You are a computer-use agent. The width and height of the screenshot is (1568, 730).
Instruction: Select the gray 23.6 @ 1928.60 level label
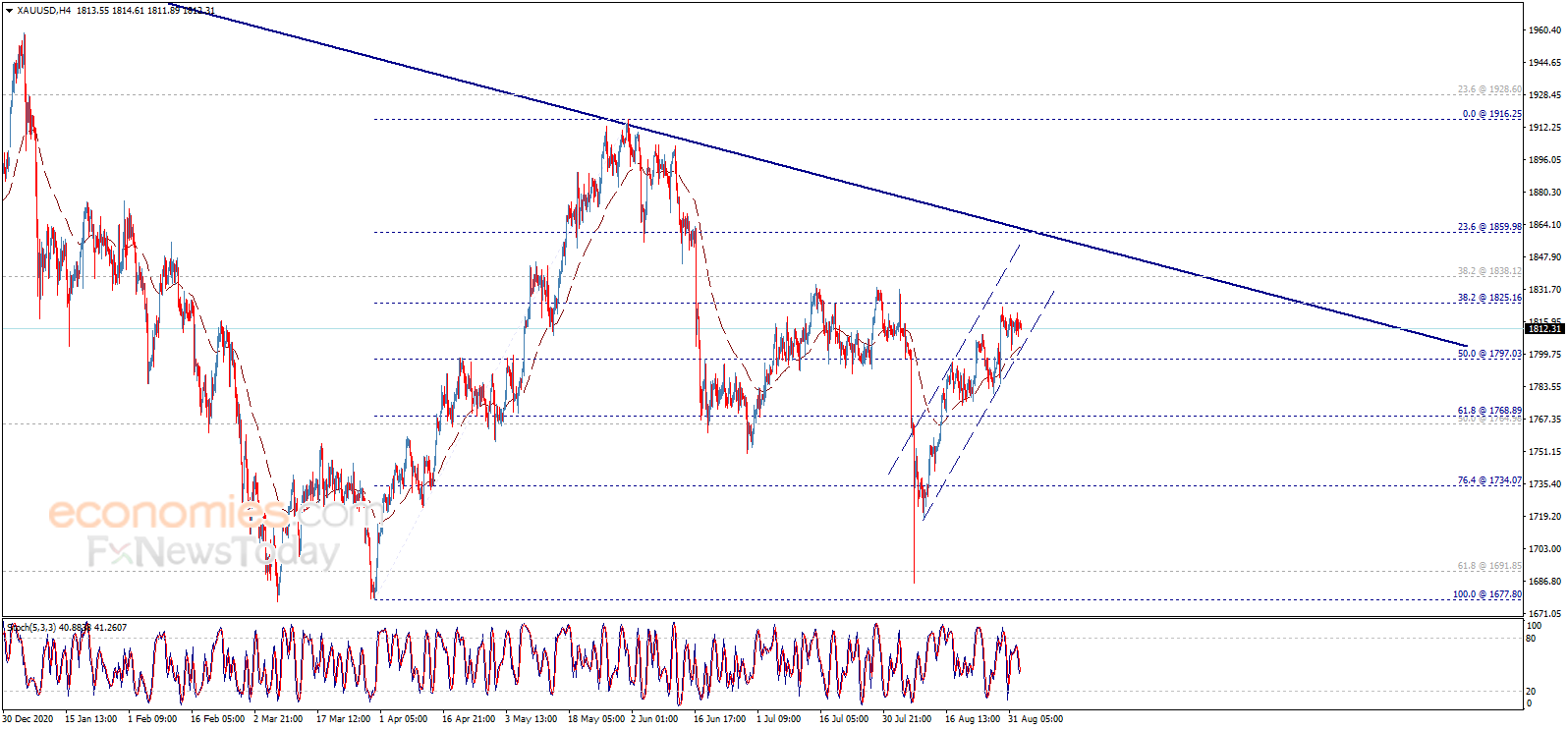tap(1488, 89)
